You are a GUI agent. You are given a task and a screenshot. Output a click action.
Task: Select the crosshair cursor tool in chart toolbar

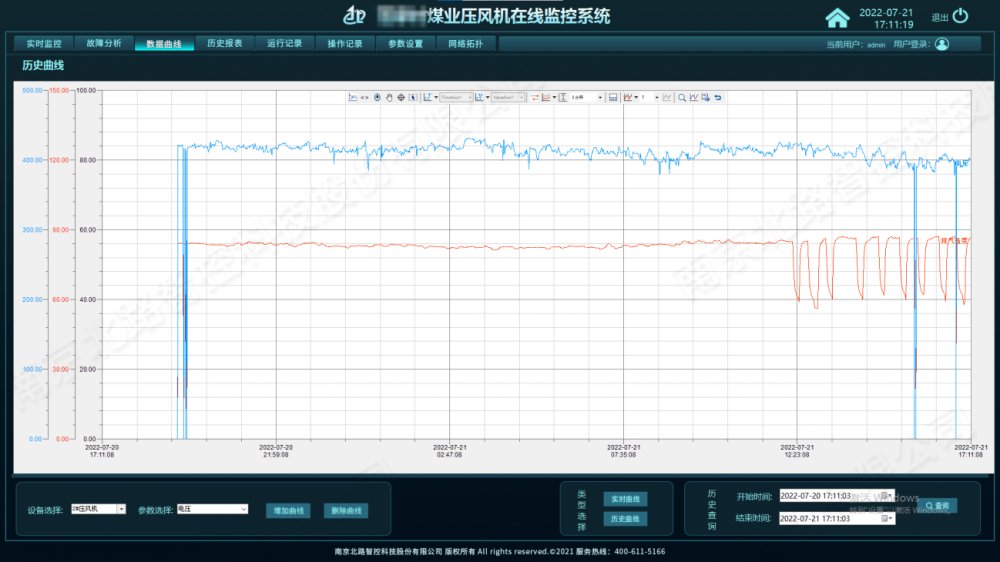[x=401, y=97]
